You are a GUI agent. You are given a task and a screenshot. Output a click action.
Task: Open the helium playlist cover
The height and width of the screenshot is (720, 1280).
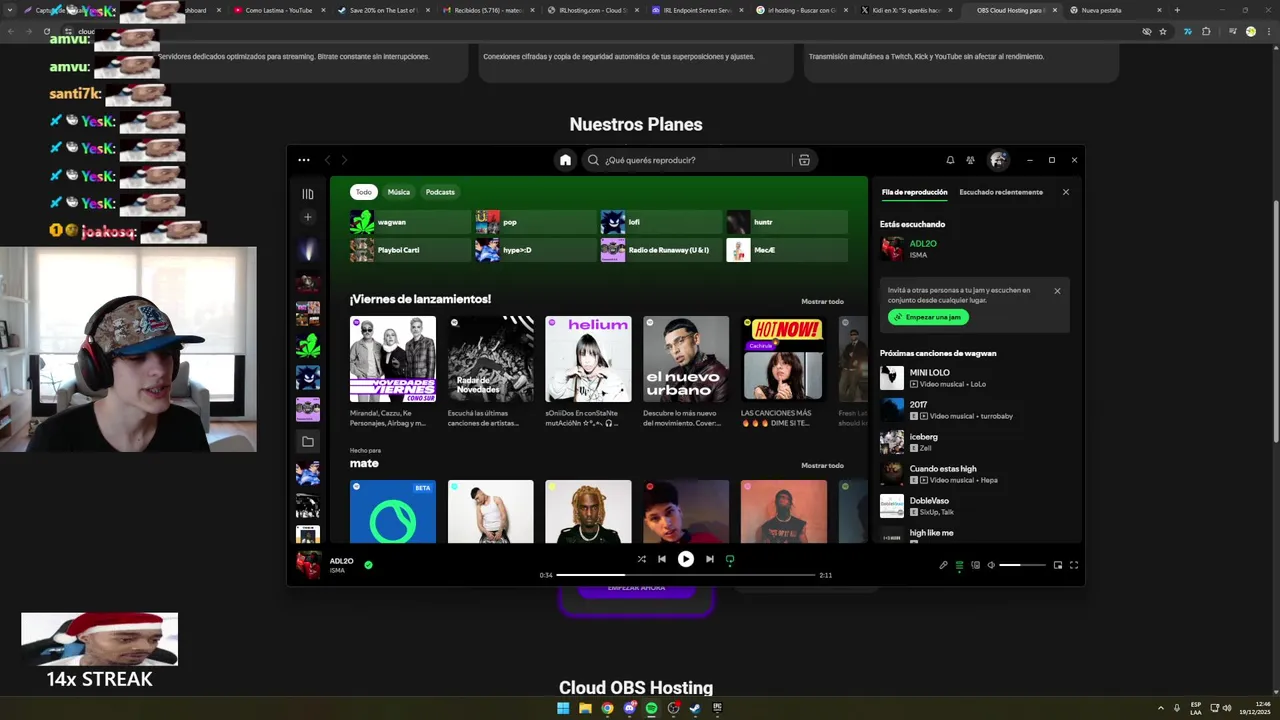[588, 359]
